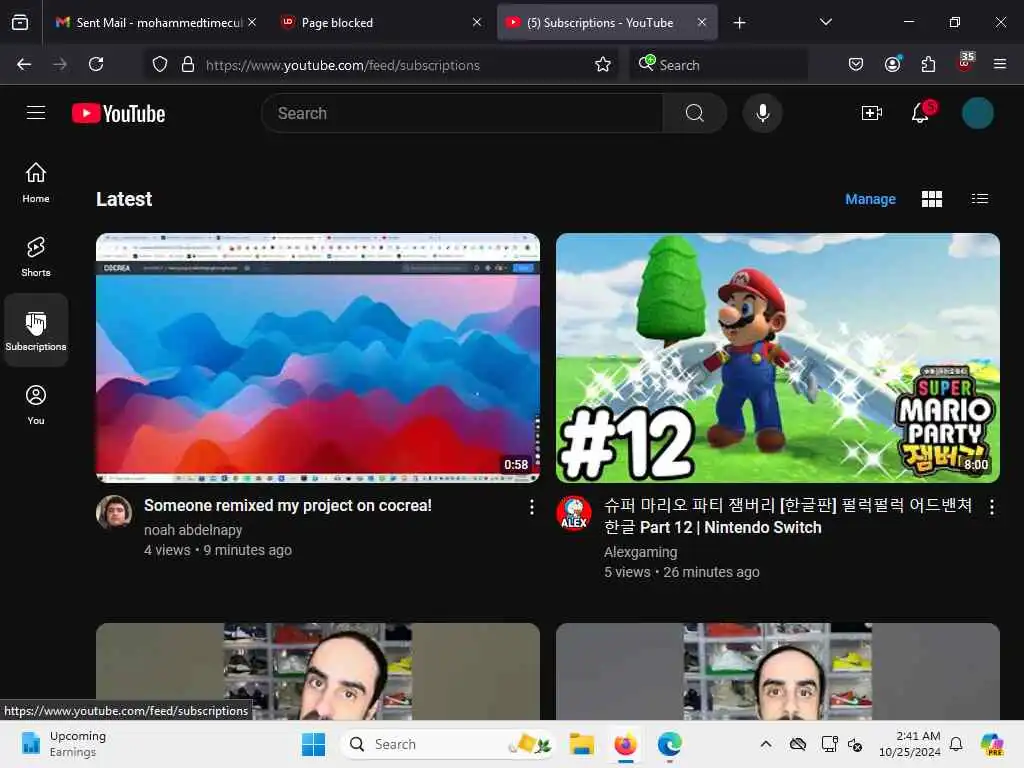Click the YouTube logo

(118, 114)
